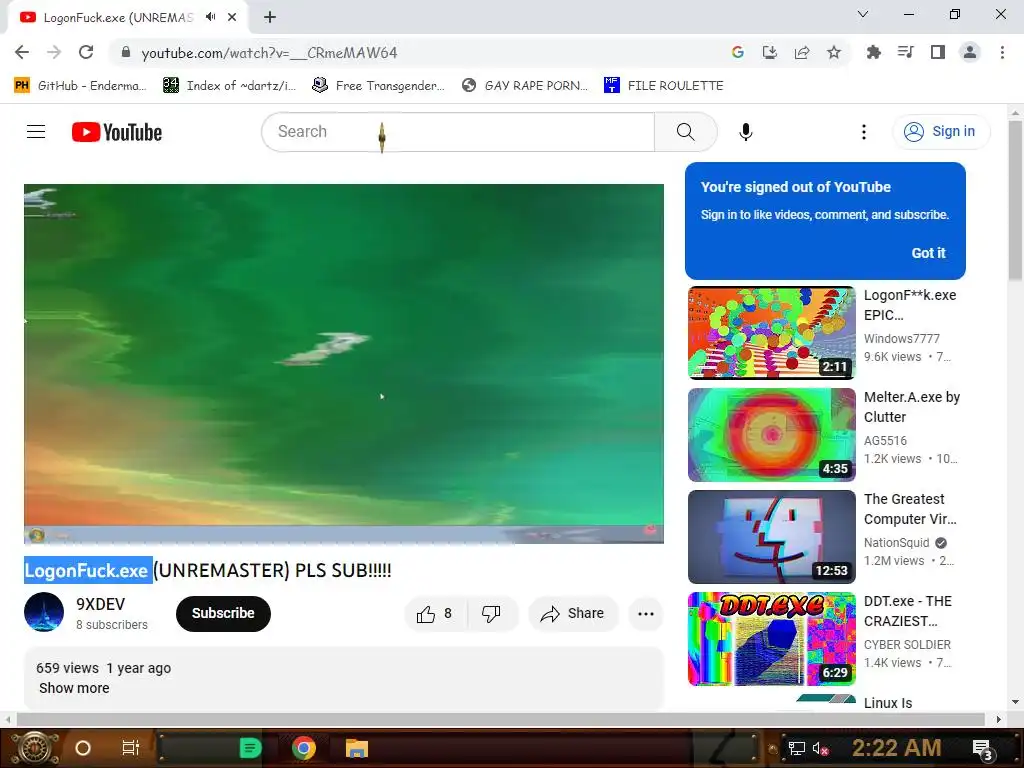Image resolution: width=1024 pixels, height=768 pixels.
Task: Open Melter.A.exe by Clutter title
Action: pyautogui.click(x=912, y=407)
